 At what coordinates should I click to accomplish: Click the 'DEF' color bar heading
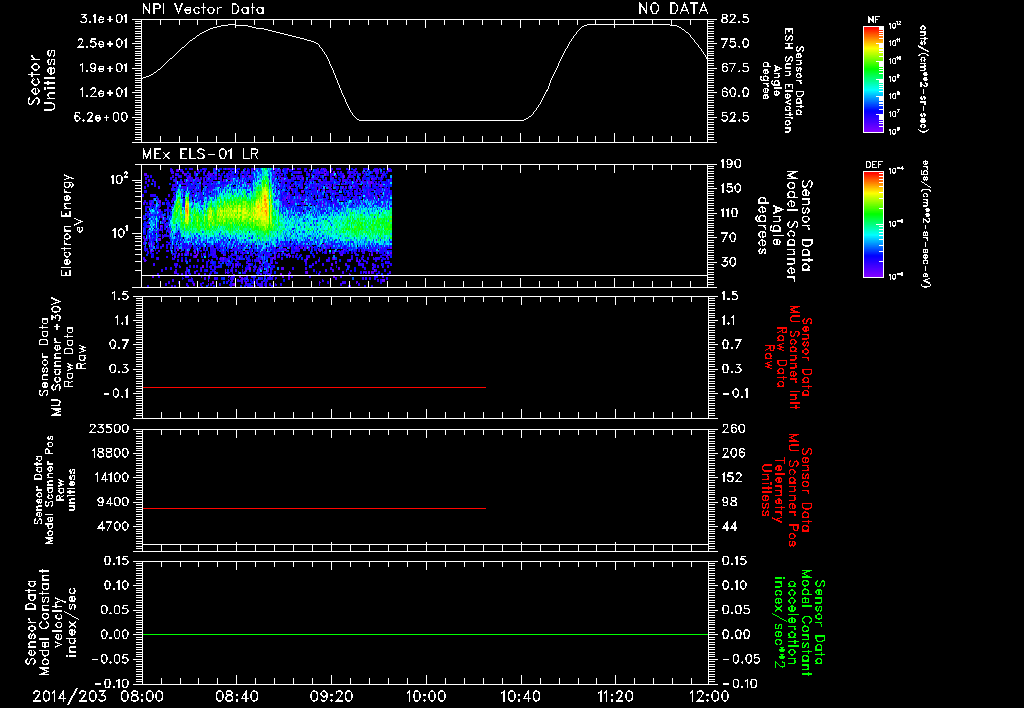pyautogui.click(x=873, y=165)
